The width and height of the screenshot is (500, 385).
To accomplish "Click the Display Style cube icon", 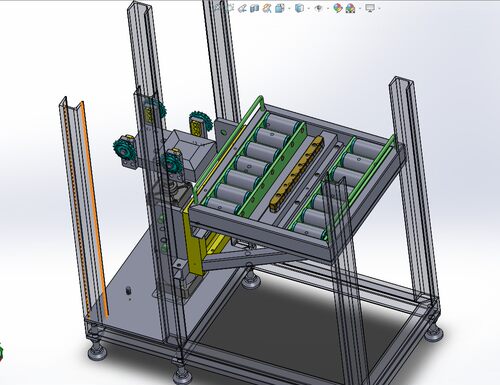I will coord(299,8).
